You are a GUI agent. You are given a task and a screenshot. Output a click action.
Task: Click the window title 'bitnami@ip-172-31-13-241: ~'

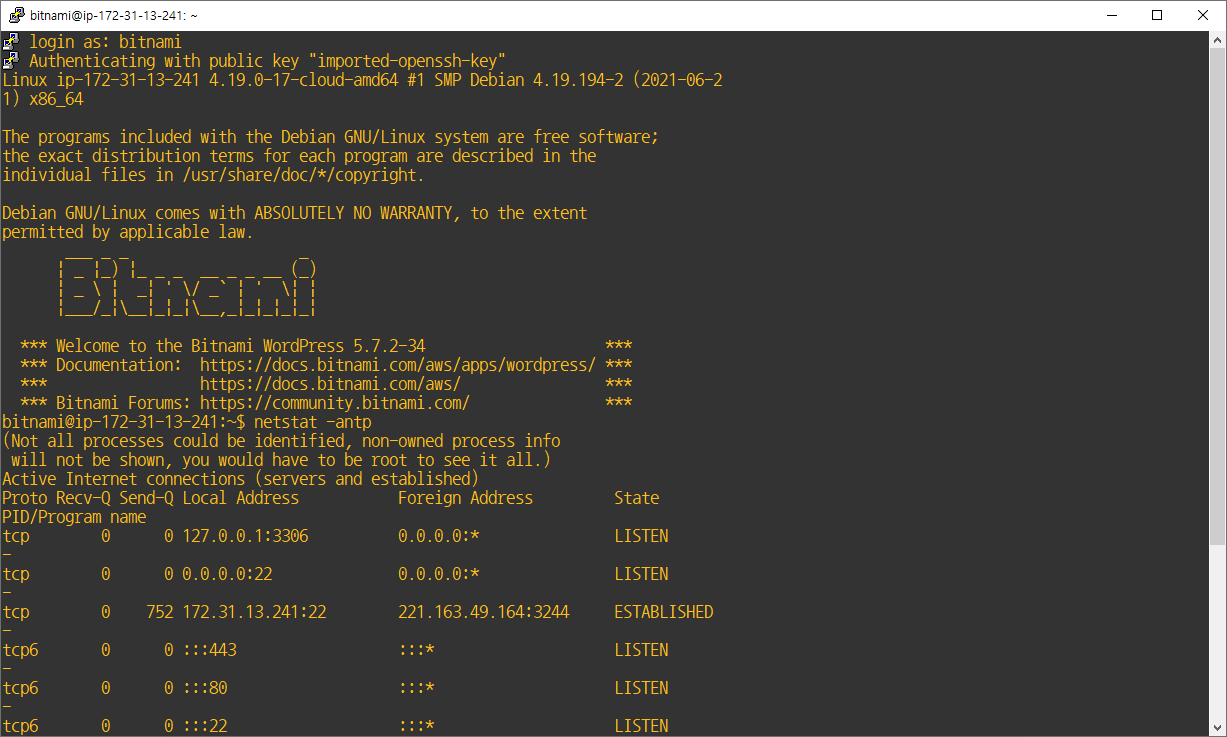pyautogui.click(x=114, y=15)
